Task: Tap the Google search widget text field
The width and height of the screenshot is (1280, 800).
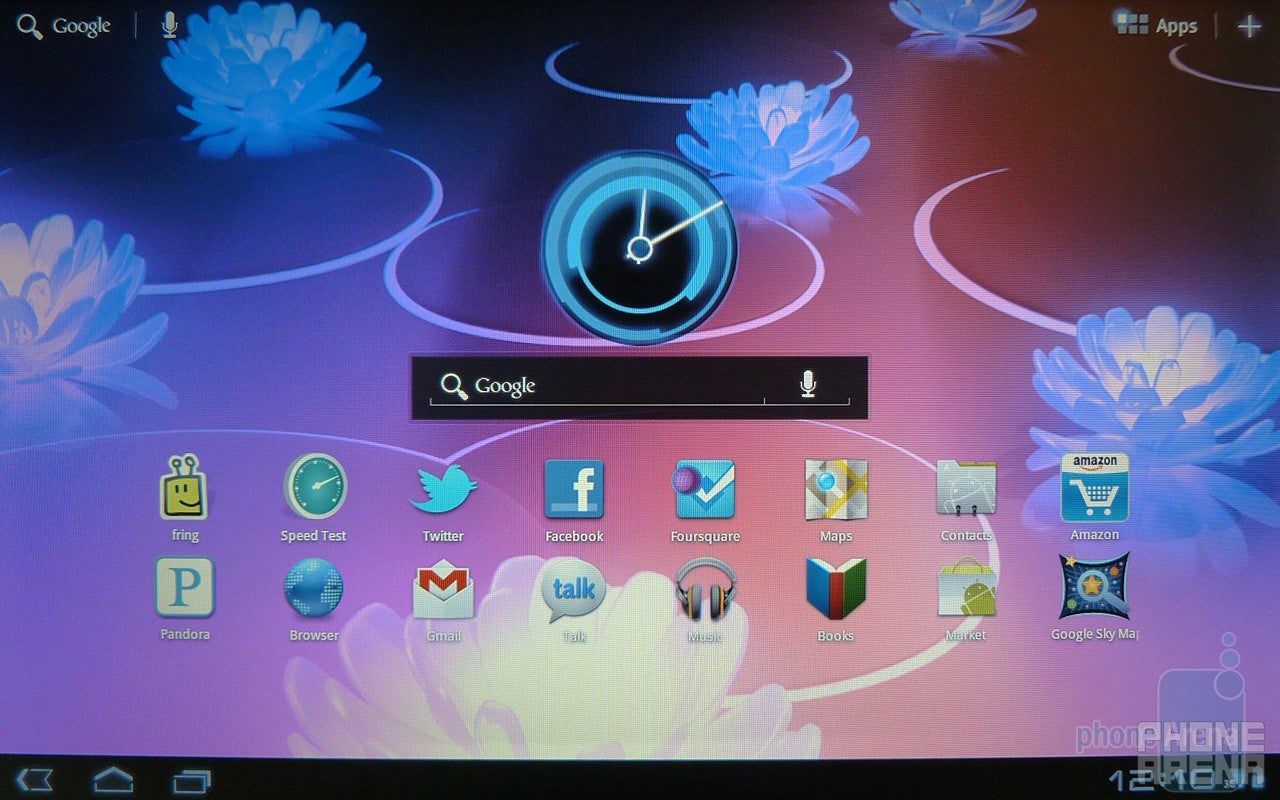Action: 597,386
